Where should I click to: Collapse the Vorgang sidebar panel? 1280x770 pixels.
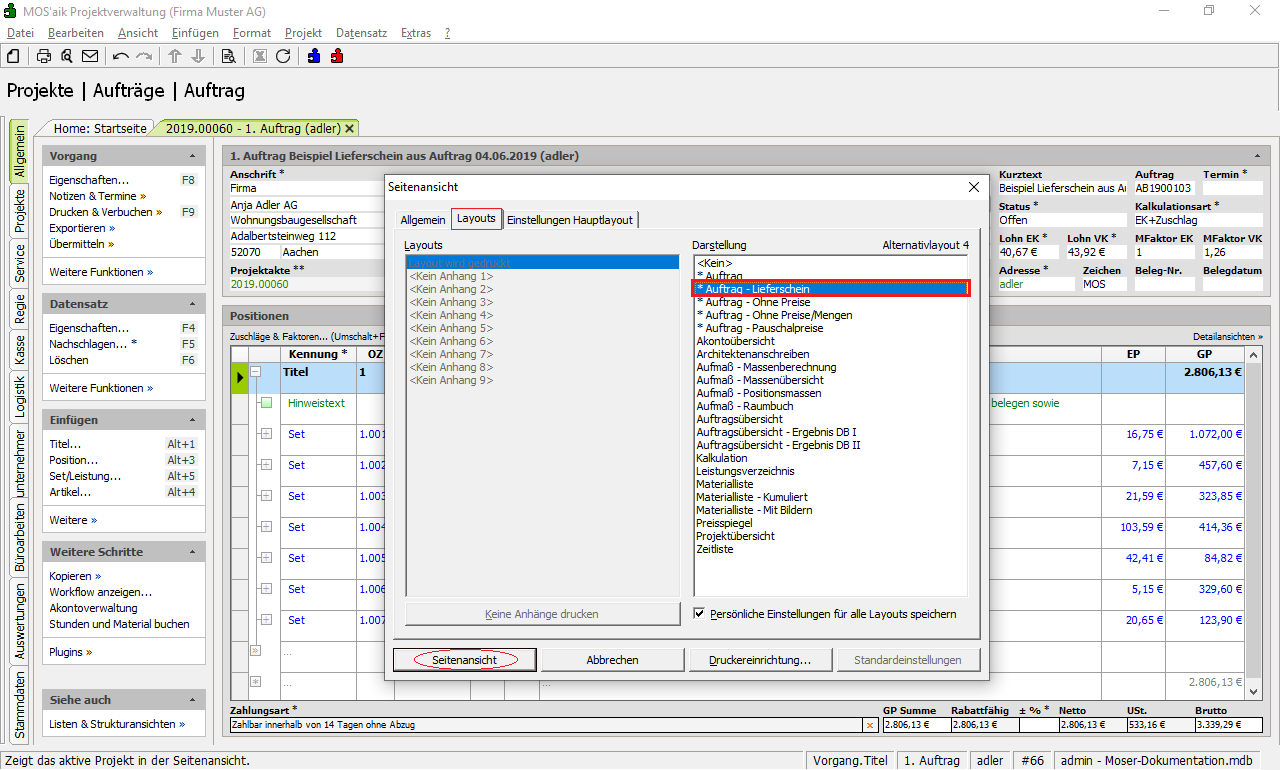coord(192,157)
